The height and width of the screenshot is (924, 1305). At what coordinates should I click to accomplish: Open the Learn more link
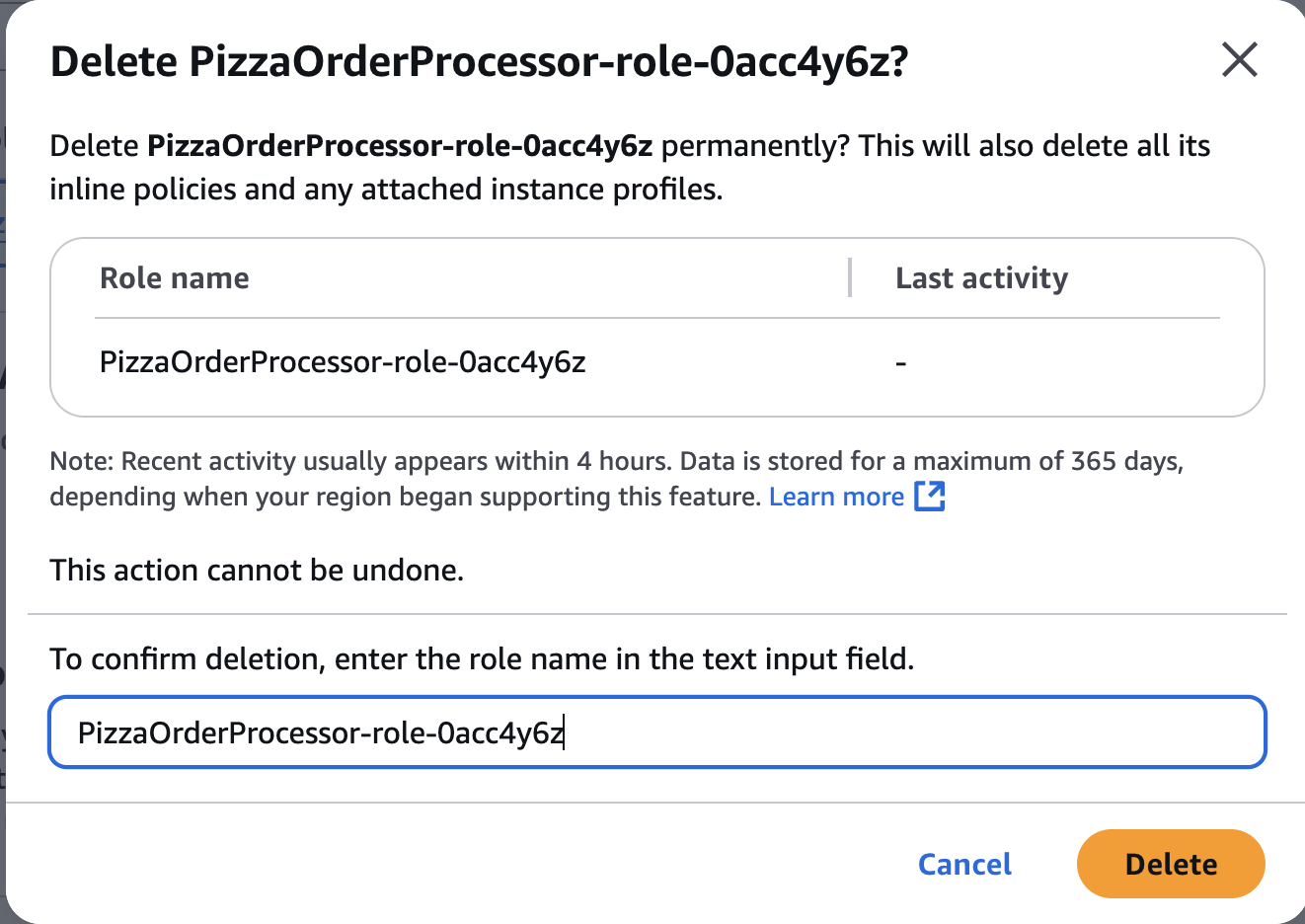[836, 497]
